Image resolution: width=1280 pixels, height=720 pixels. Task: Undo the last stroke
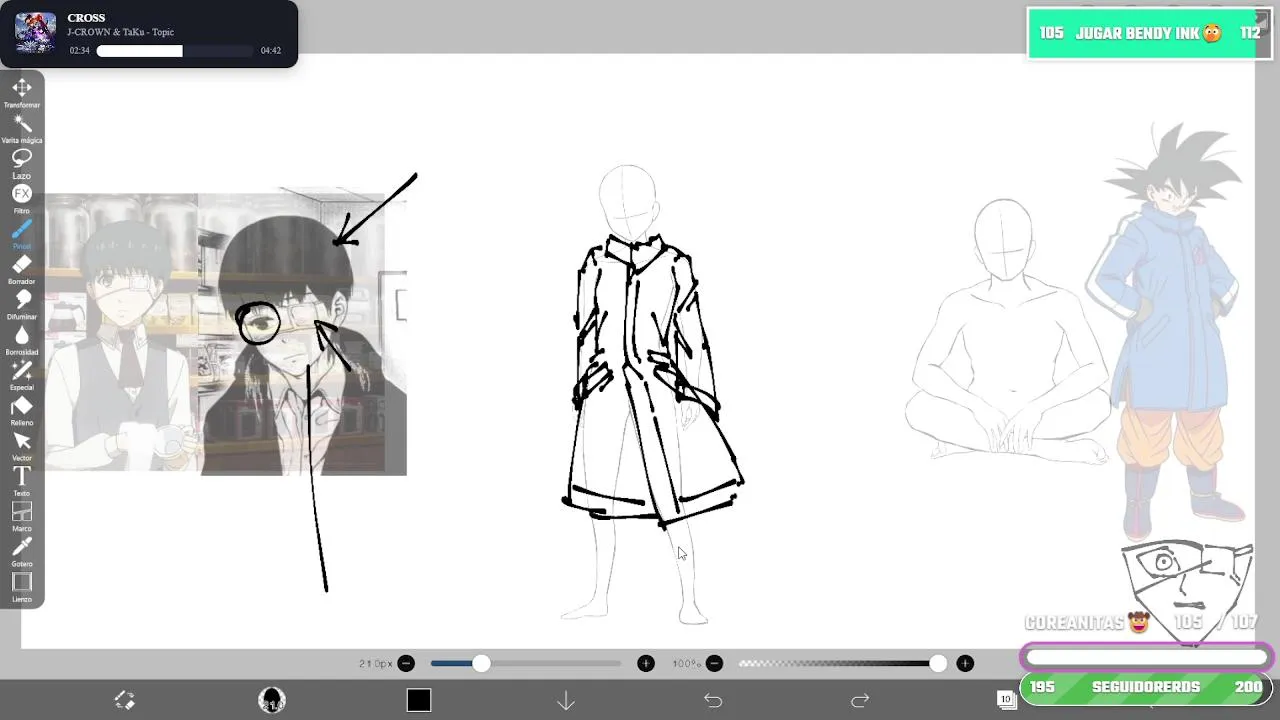(713, 701)
